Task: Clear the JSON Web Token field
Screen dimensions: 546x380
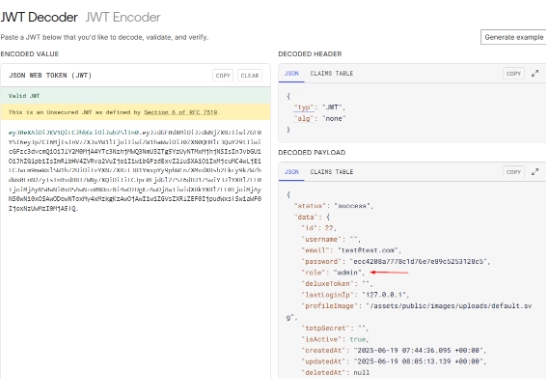Action: click(x=250, y=75)
